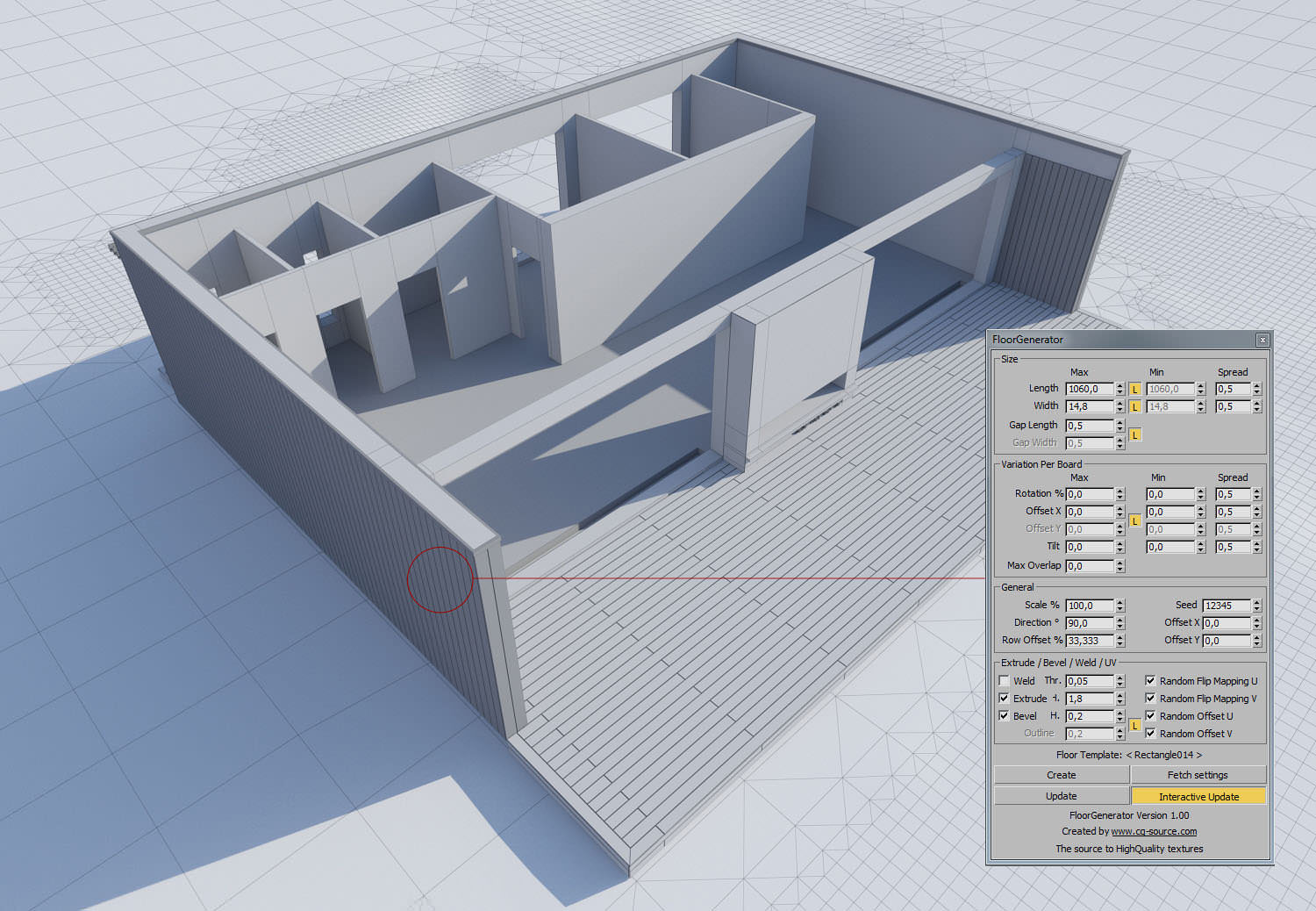Click Fetch settings button

[x=1198, y=775]
